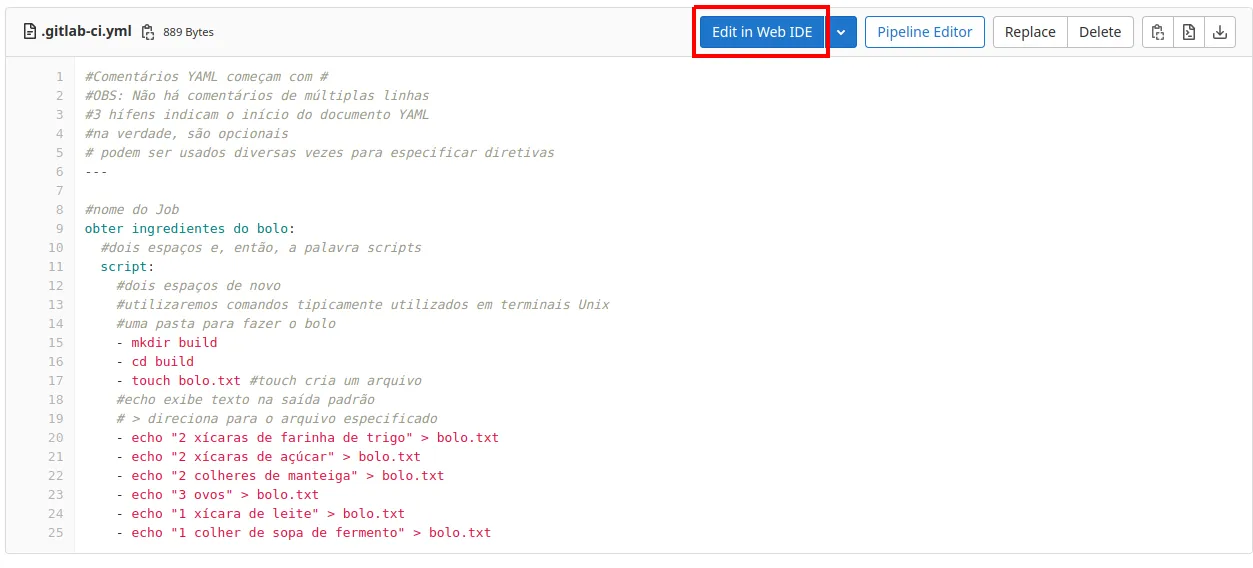Copy the file path next to .gitlab-ci.yml
The height and width of the screenshot is (568, 1253).
coord(148,32)
